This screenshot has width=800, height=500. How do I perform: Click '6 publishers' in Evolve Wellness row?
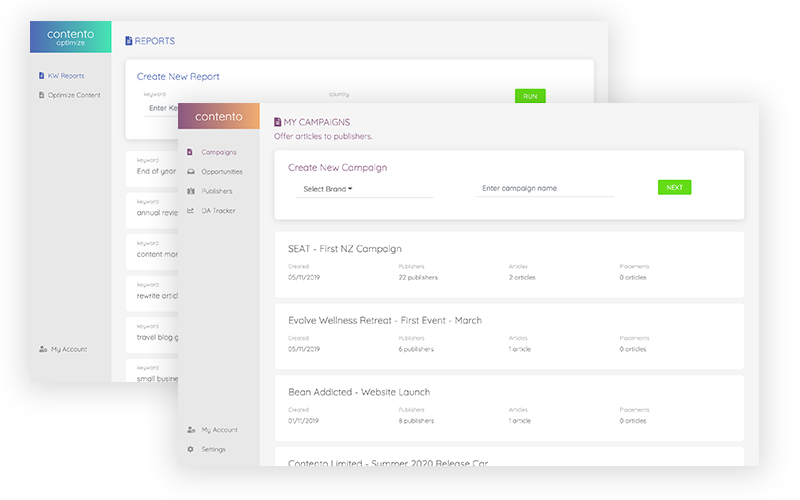pyautogui.click(x=416, y=349)
